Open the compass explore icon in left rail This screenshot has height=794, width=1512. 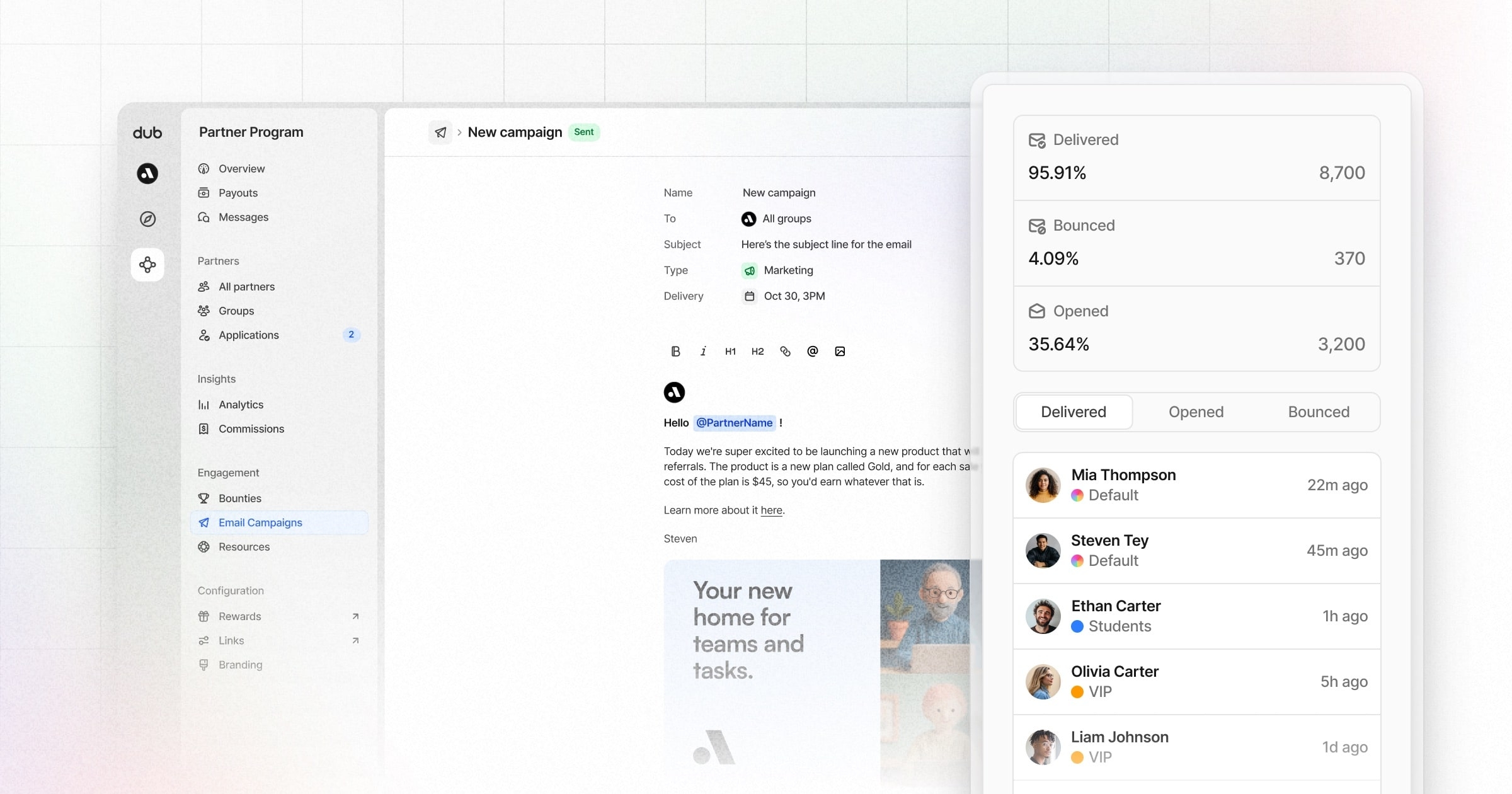[147, 219]
